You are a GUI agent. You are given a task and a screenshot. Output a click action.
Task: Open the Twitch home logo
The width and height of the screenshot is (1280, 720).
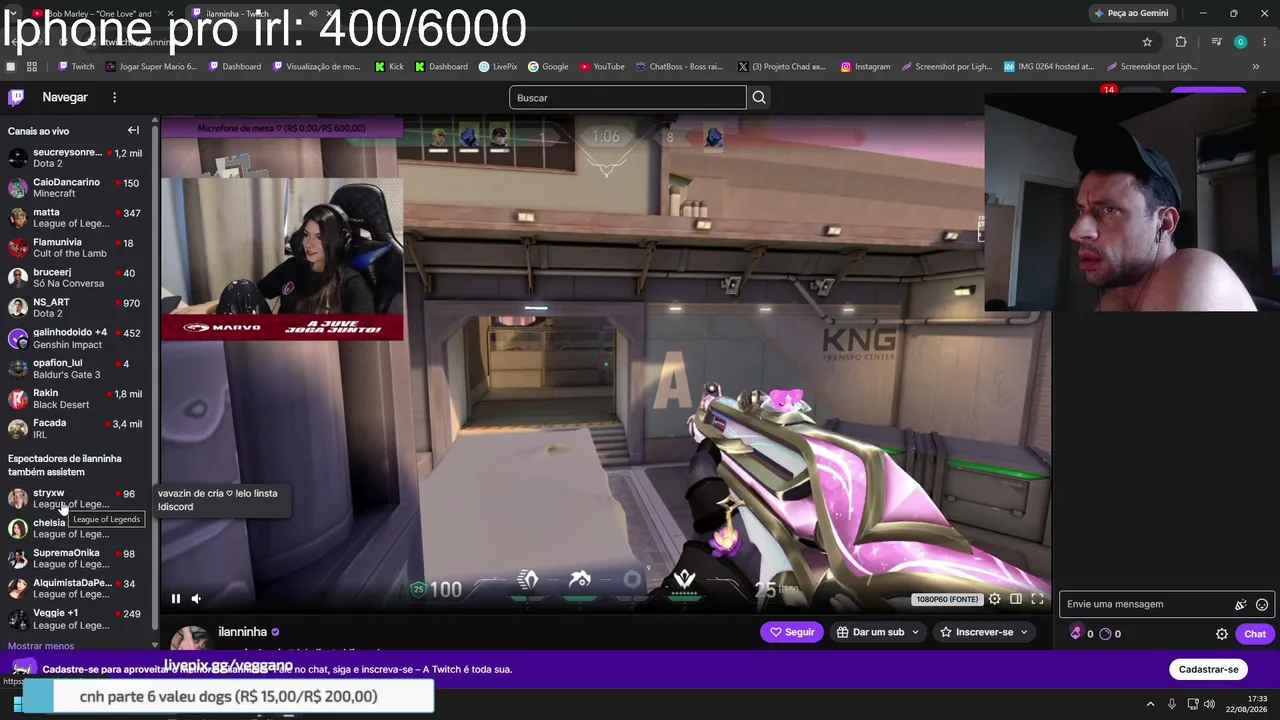[x=16, y=97]
